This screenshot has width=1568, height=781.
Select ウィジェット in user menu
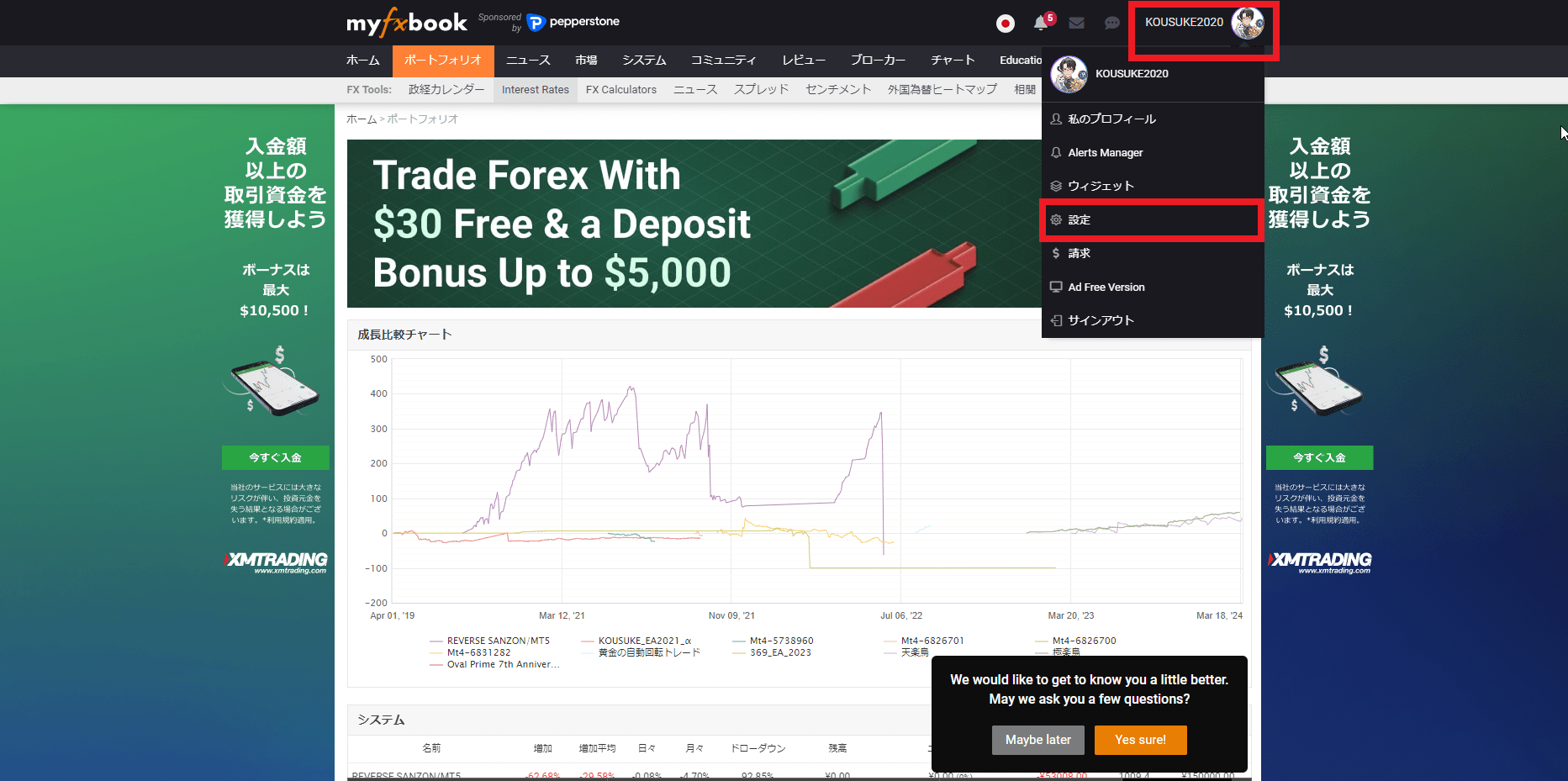click(1153, 187)
